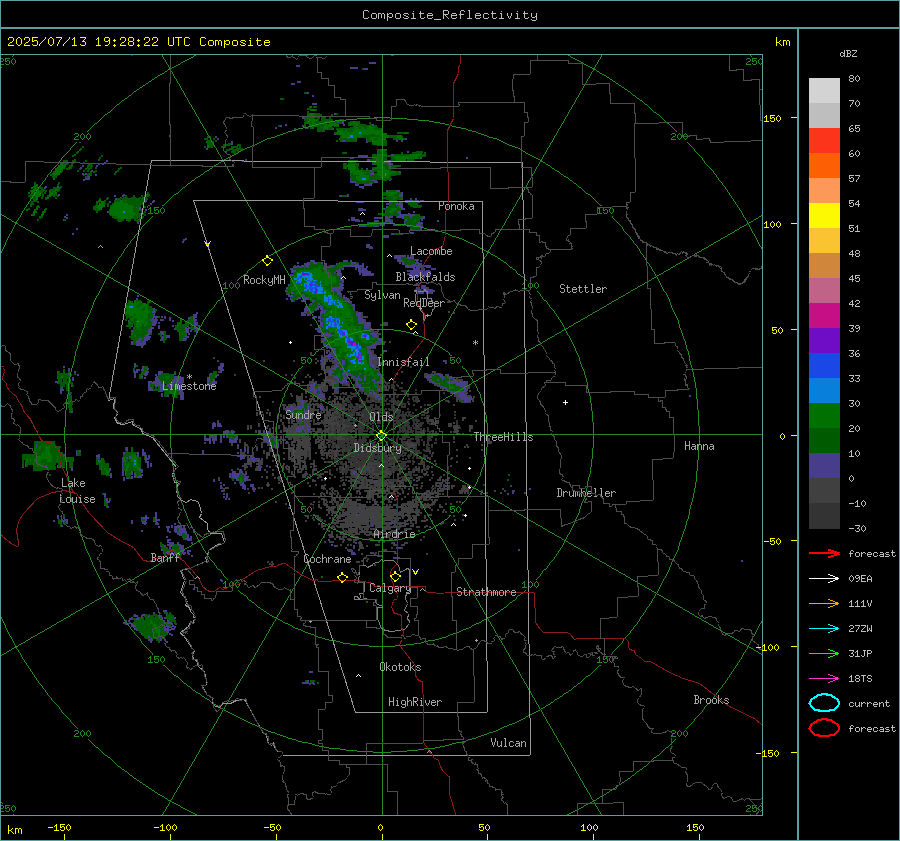Click the orange 57-60 dBZ legend swatch
Screen dimensions: 900x841
(824, 166)
